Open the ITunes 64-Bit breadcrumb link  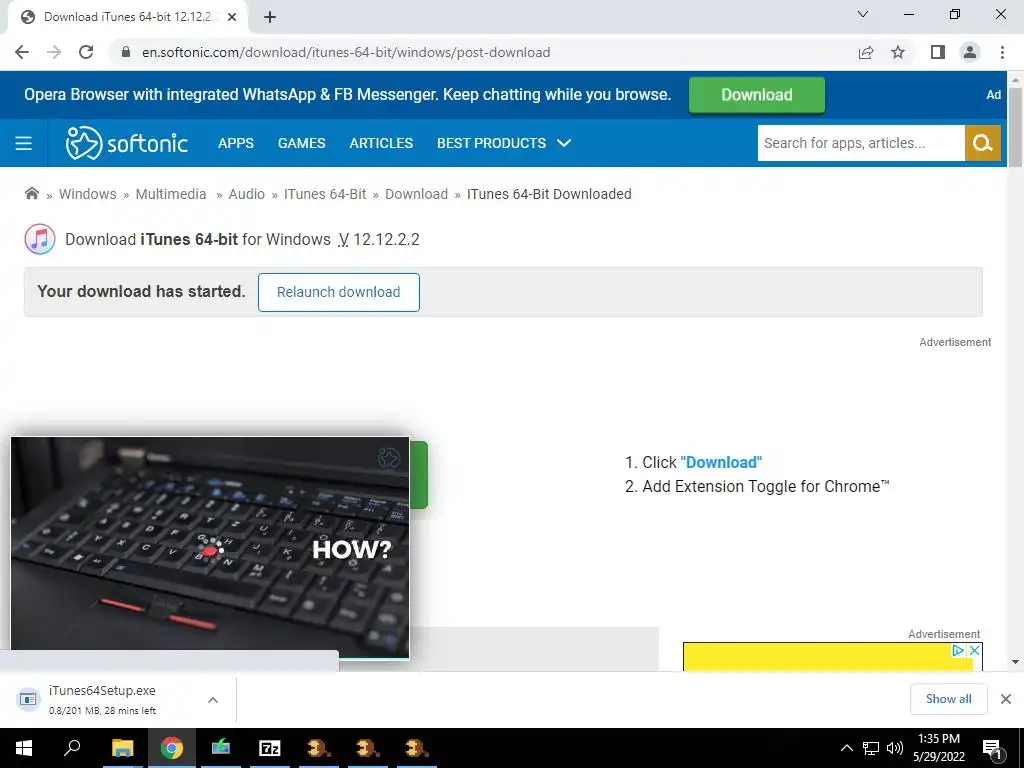[x=325, y=194]
